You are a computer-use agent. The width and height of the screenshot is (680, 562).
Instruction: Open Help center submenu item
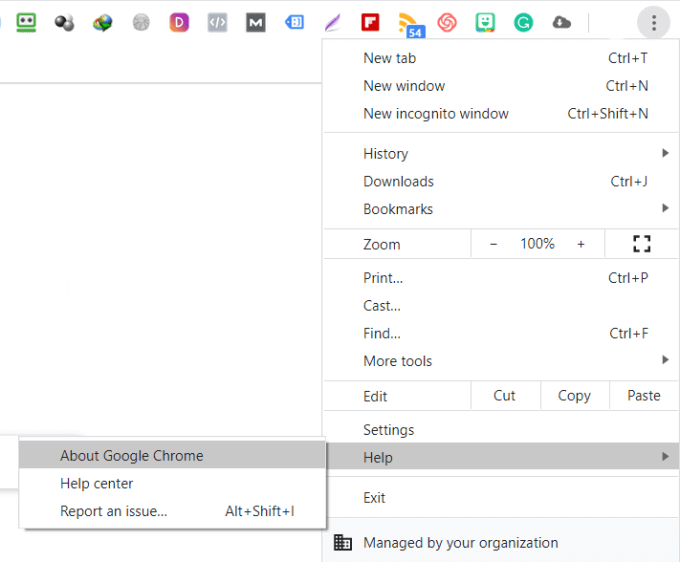click(172, 484)
